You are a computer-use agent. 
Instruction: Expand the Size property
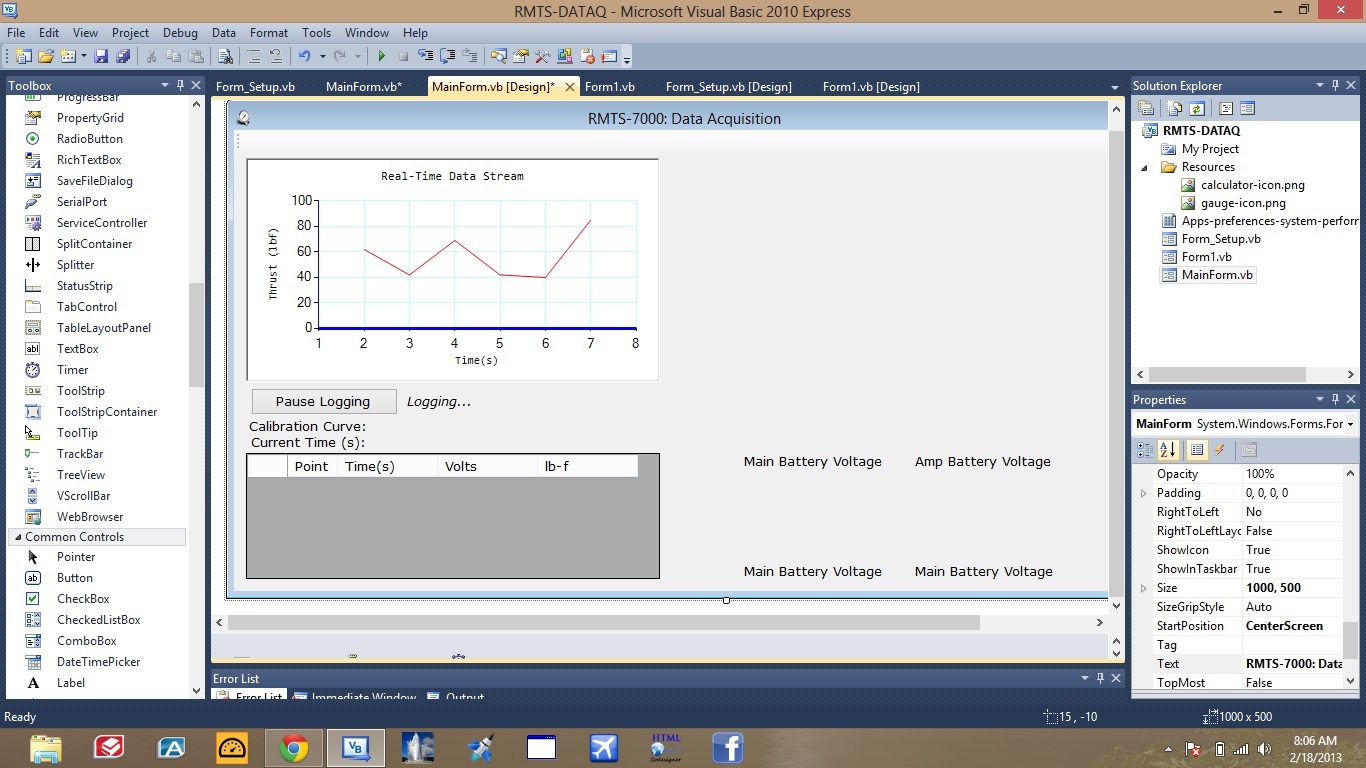tap(1143, 588)
